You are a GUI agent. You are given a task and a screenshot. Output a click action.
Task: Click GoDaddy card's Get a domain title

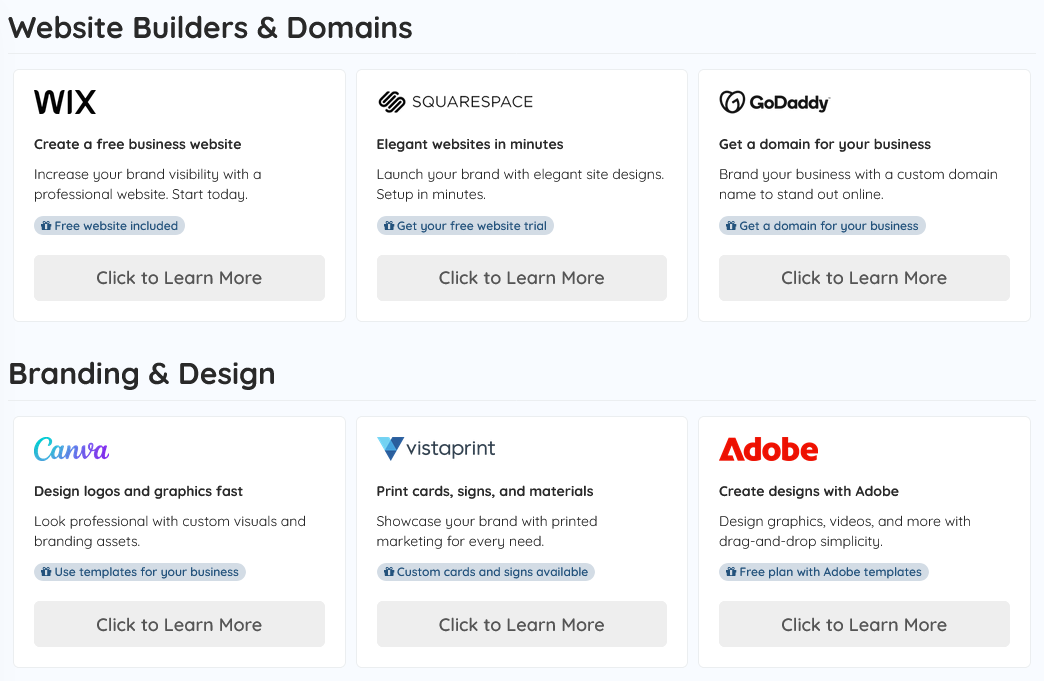(x=825, y=144)
